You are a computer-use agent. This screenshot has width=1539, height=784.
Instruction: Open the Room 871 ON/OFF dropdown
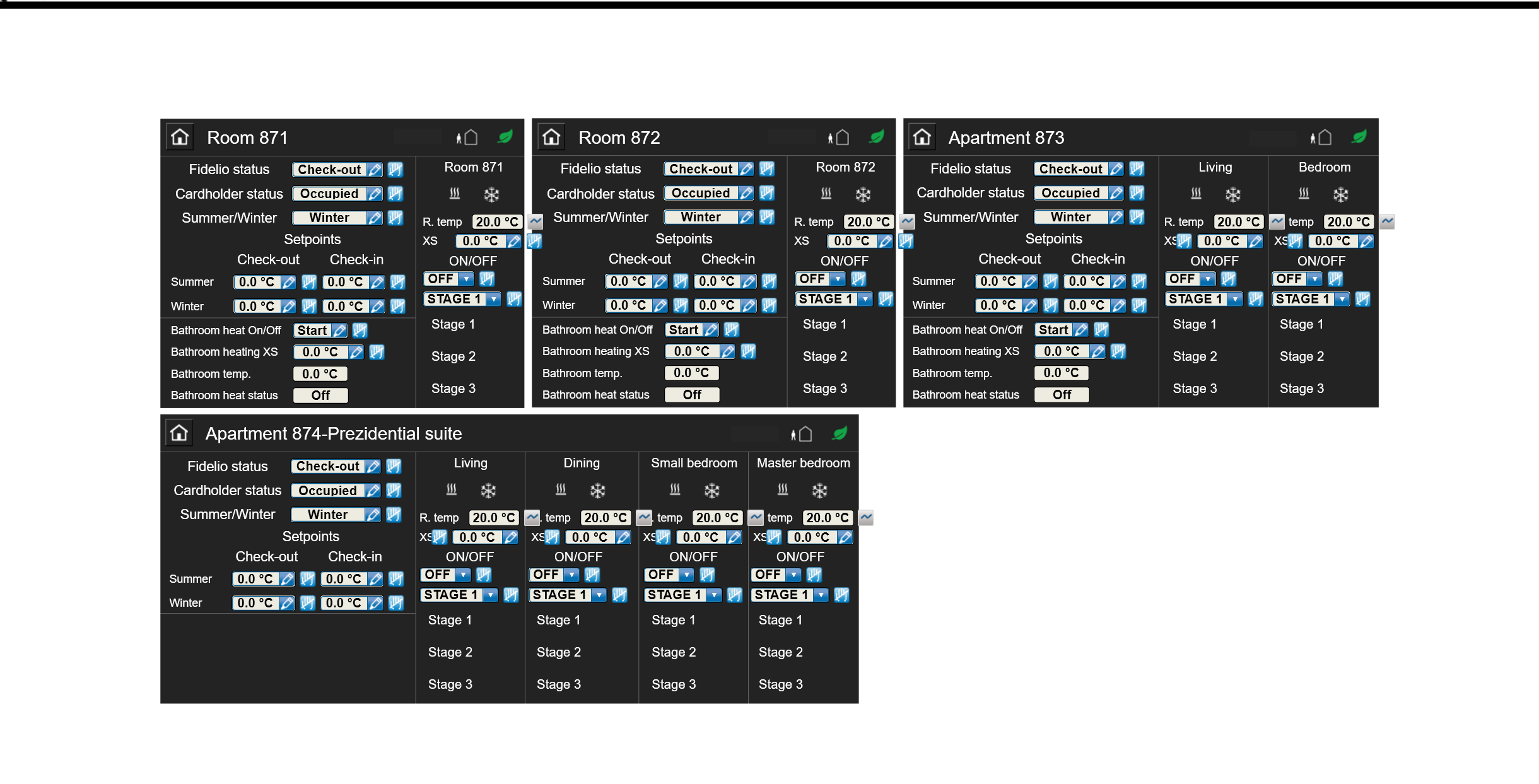465,279
